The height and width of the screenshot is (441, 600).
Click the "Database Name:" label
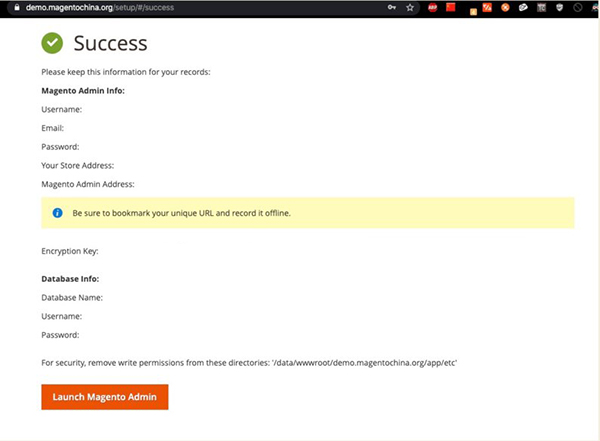pyautogui.click(x=72, y=297)
